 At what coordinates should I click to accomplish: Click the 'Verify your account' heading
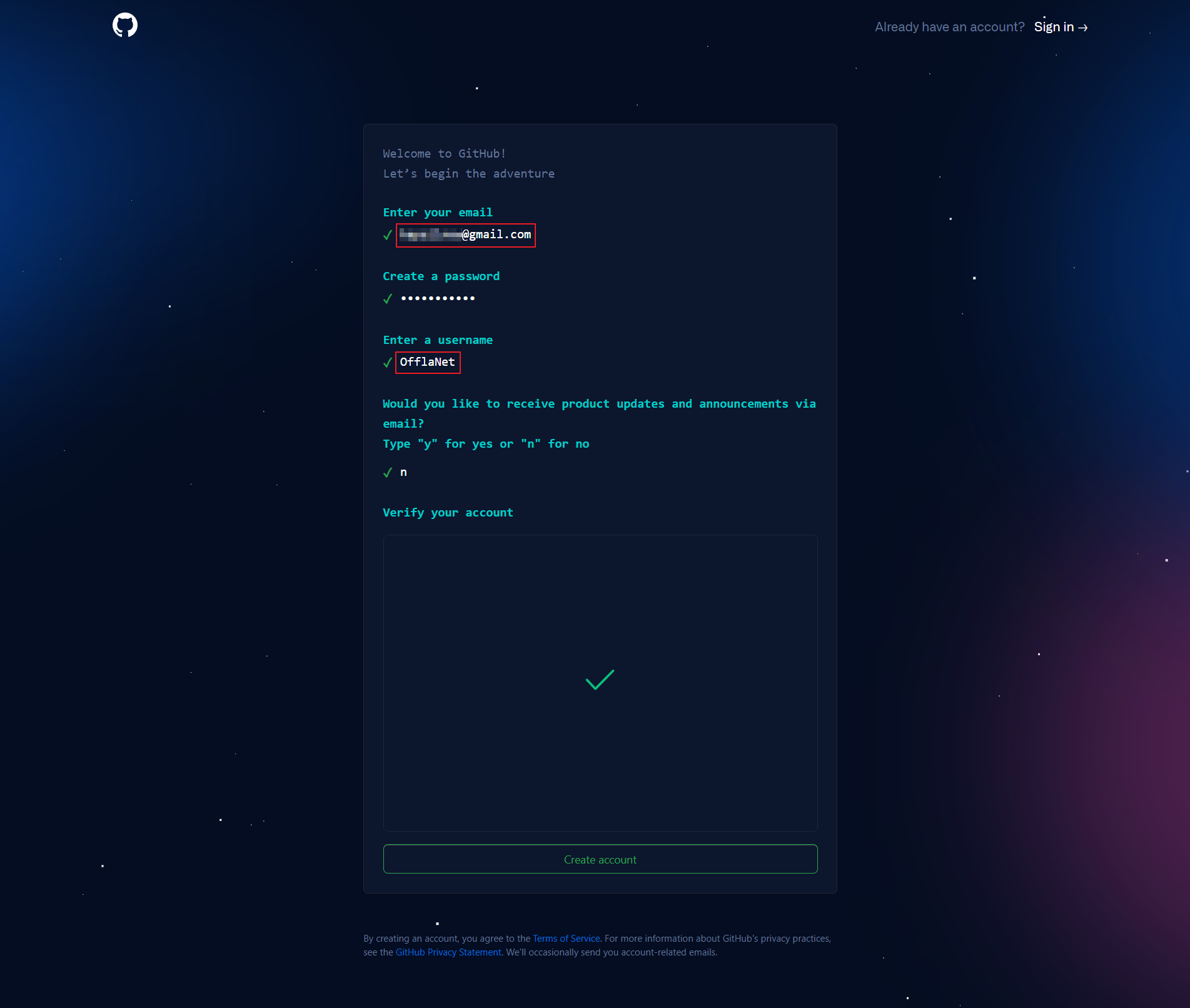[x=448, y=513]
